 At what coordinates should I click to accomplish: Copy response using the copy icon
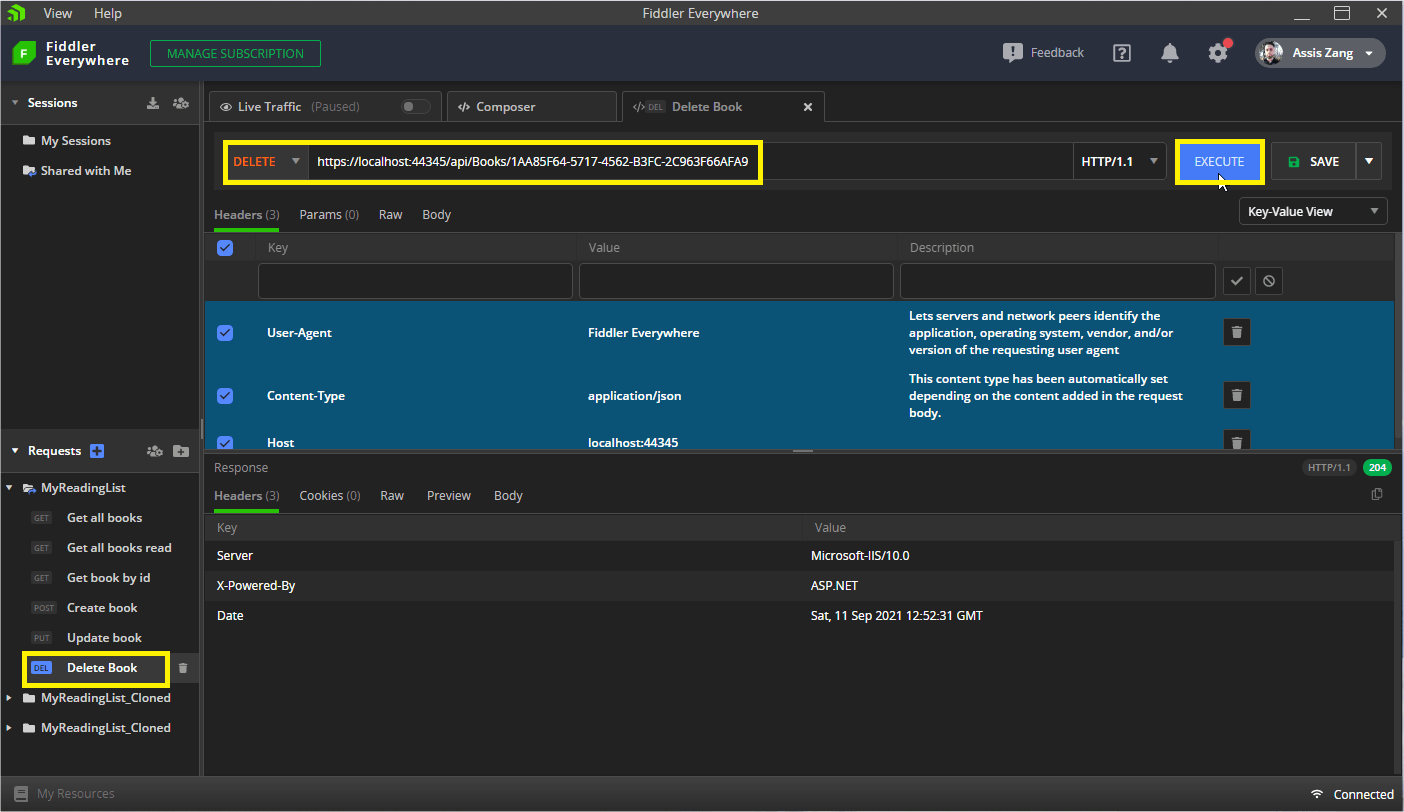1377,495
